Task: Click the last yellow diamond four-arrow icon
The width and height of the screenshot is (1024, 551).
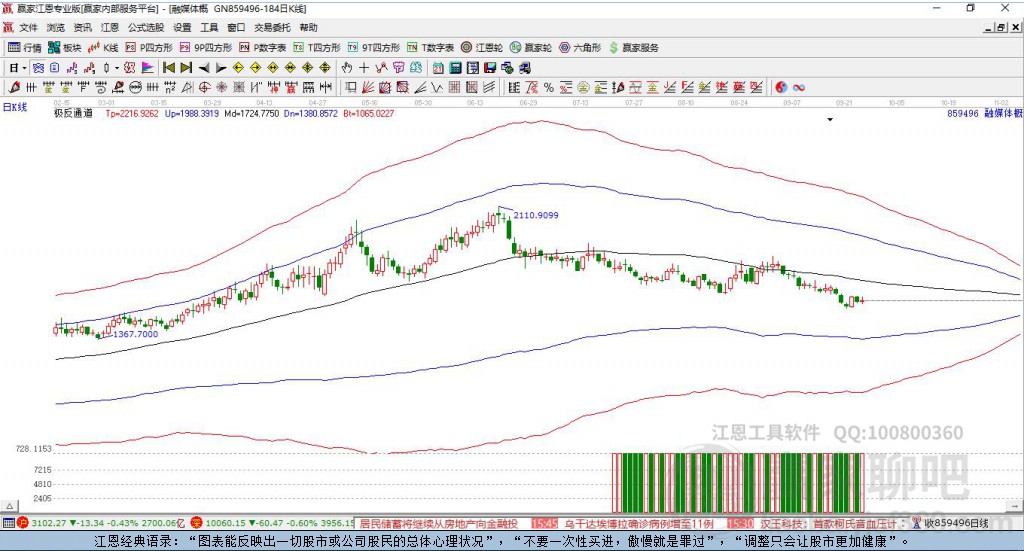Action: (325, 68)
